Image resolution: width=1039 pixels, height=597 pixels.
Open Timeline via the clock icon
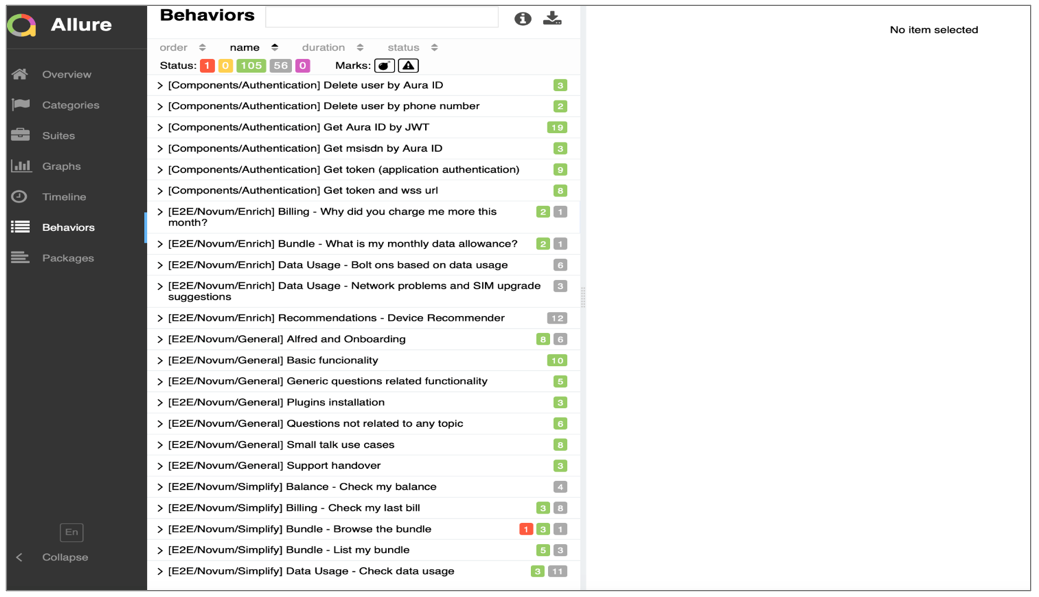tap(19, 196)
